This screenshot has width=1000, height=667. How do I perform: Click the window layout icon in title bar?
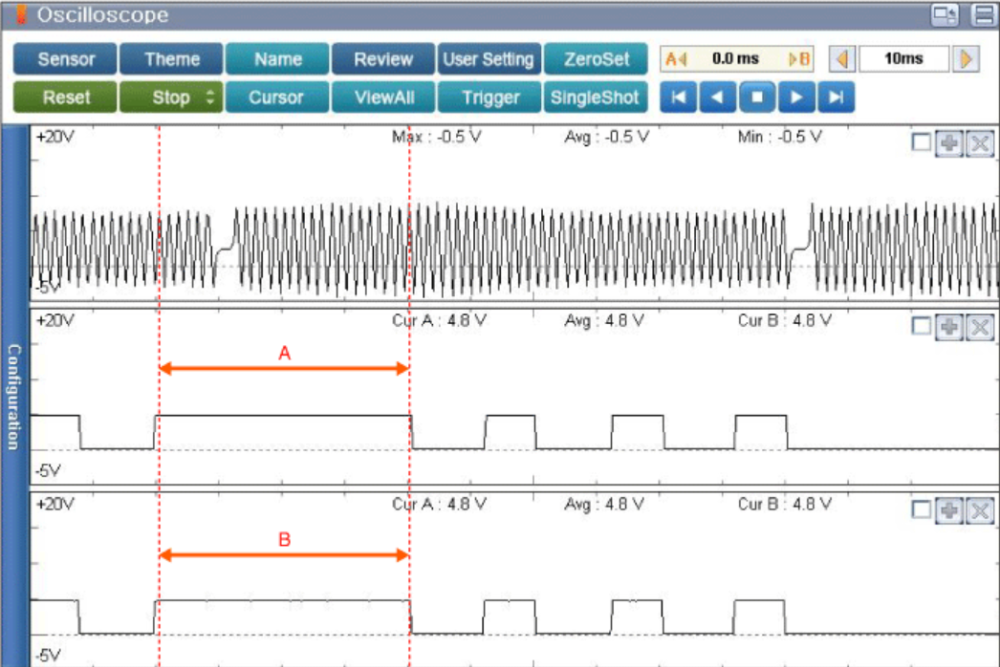[944, 14]
